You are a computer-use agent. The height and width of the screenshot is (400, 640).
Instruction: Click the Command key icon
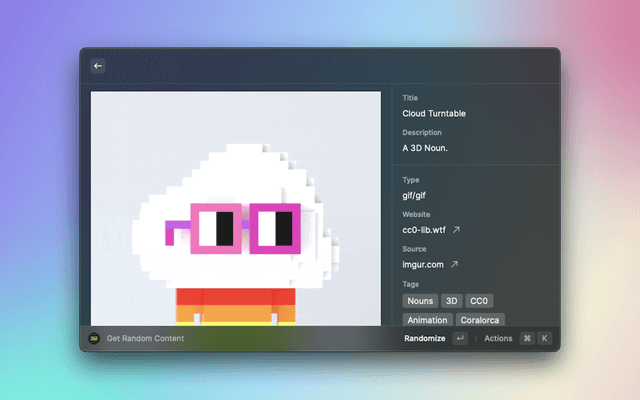click(x=527, y=339)
